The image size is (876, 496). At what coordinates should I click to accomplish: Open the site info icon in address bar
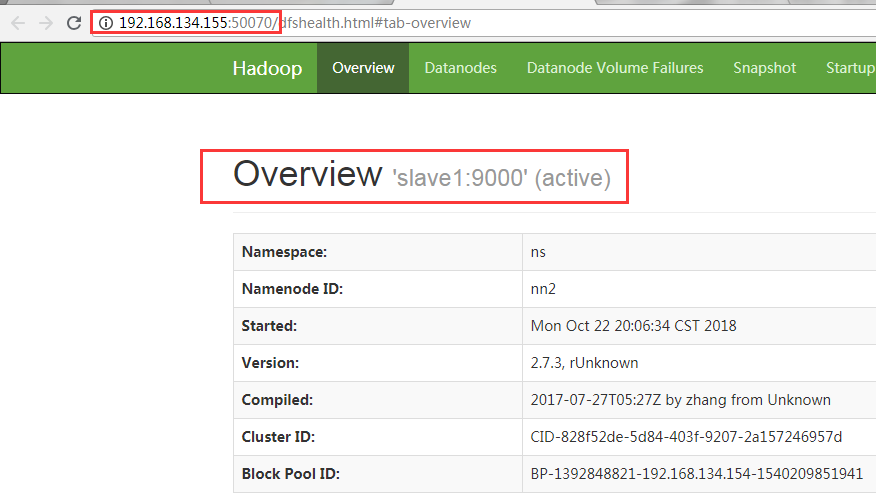click(x=106, y=23)
